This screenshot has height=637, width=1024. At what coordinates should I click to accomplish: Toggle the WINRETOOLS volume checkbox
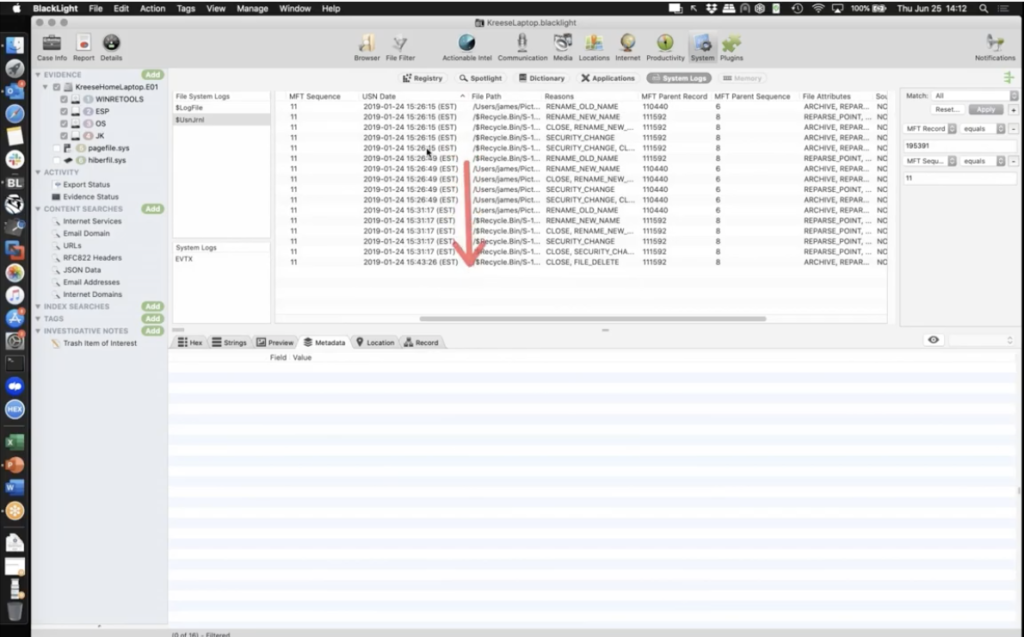64,99
